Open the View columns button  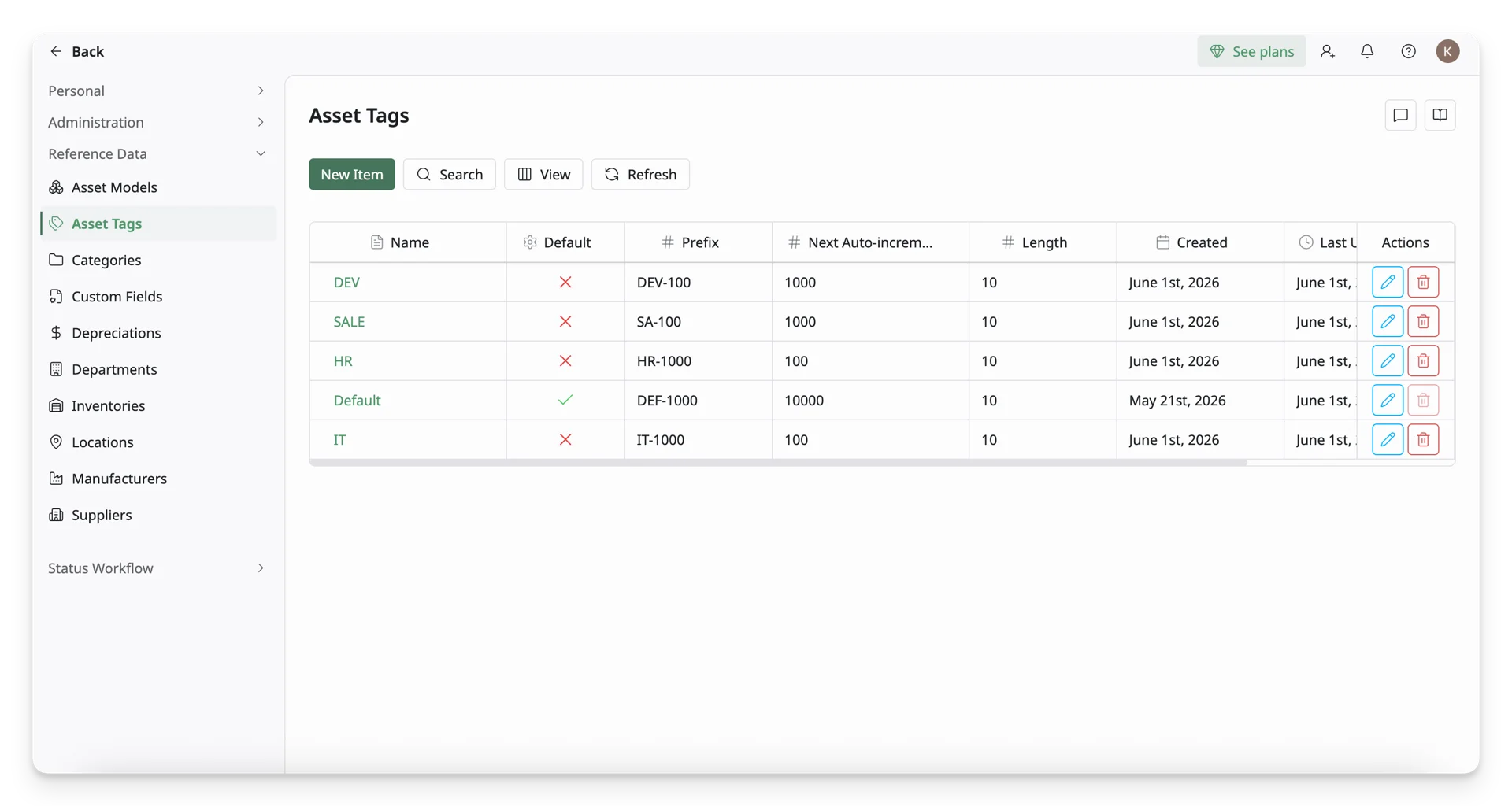tap(543, 174)
